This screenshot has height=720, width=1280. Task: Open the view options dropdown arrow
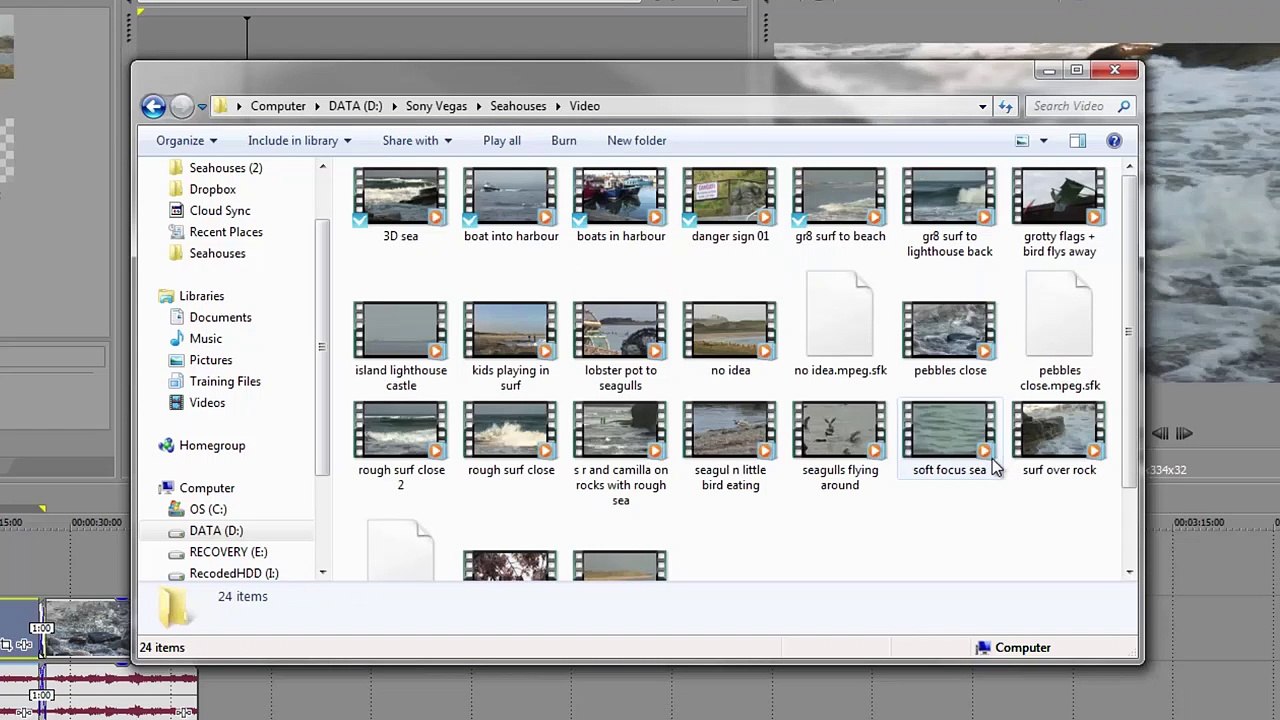[x=1043, y=141]
